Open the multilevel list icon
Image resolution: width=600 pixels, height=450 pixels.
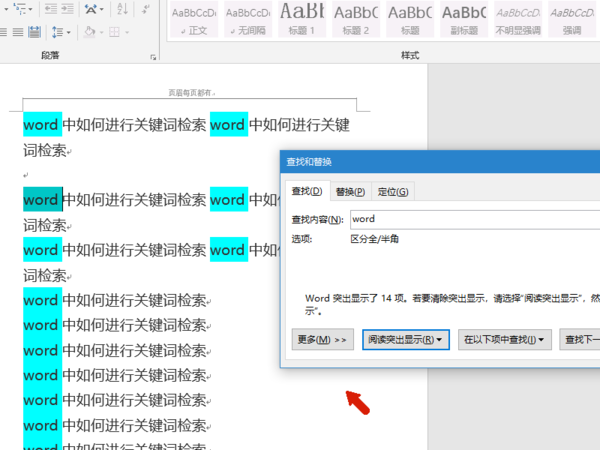[19, 8]
